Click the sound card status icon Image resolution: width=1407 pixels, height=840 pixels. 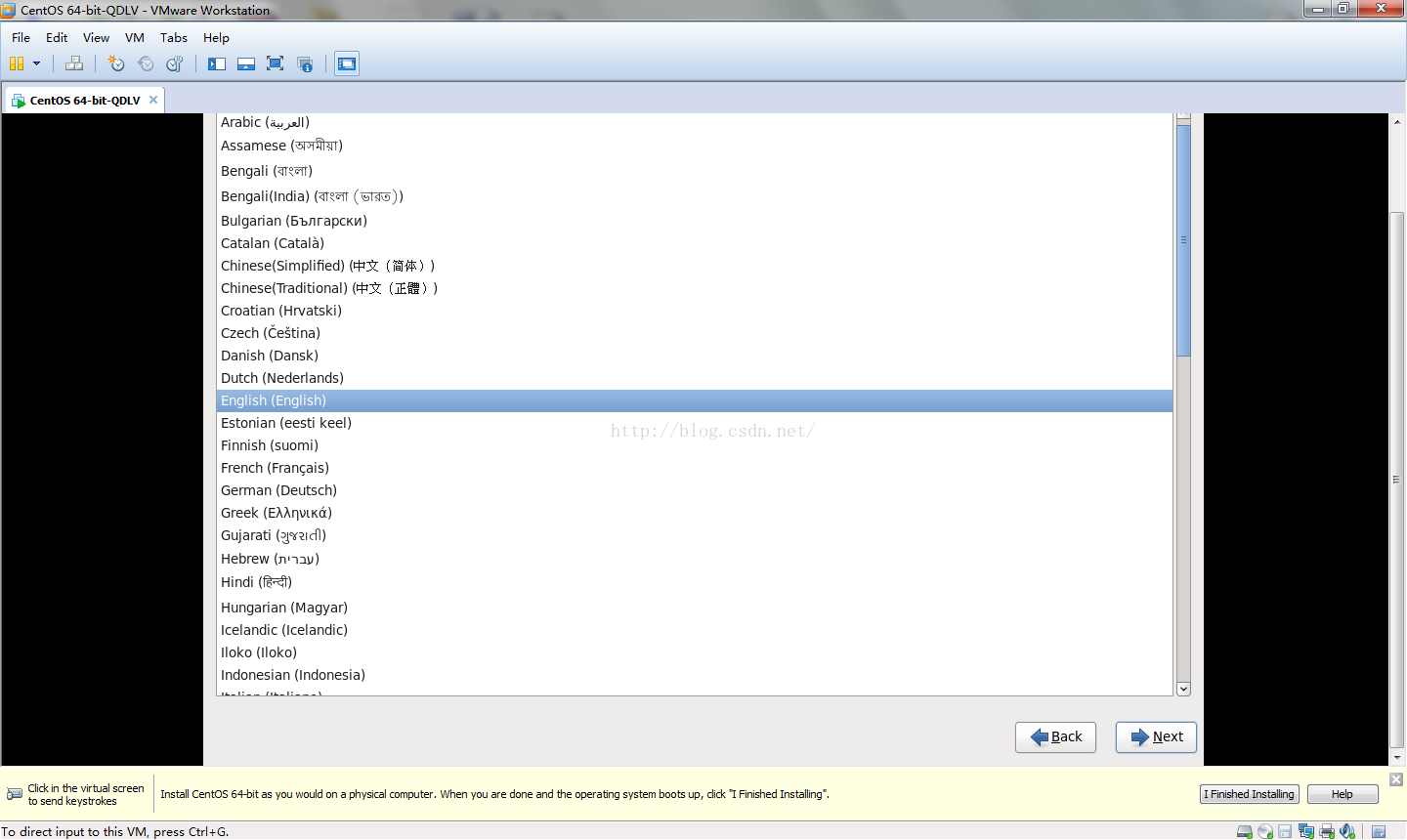1347,831
